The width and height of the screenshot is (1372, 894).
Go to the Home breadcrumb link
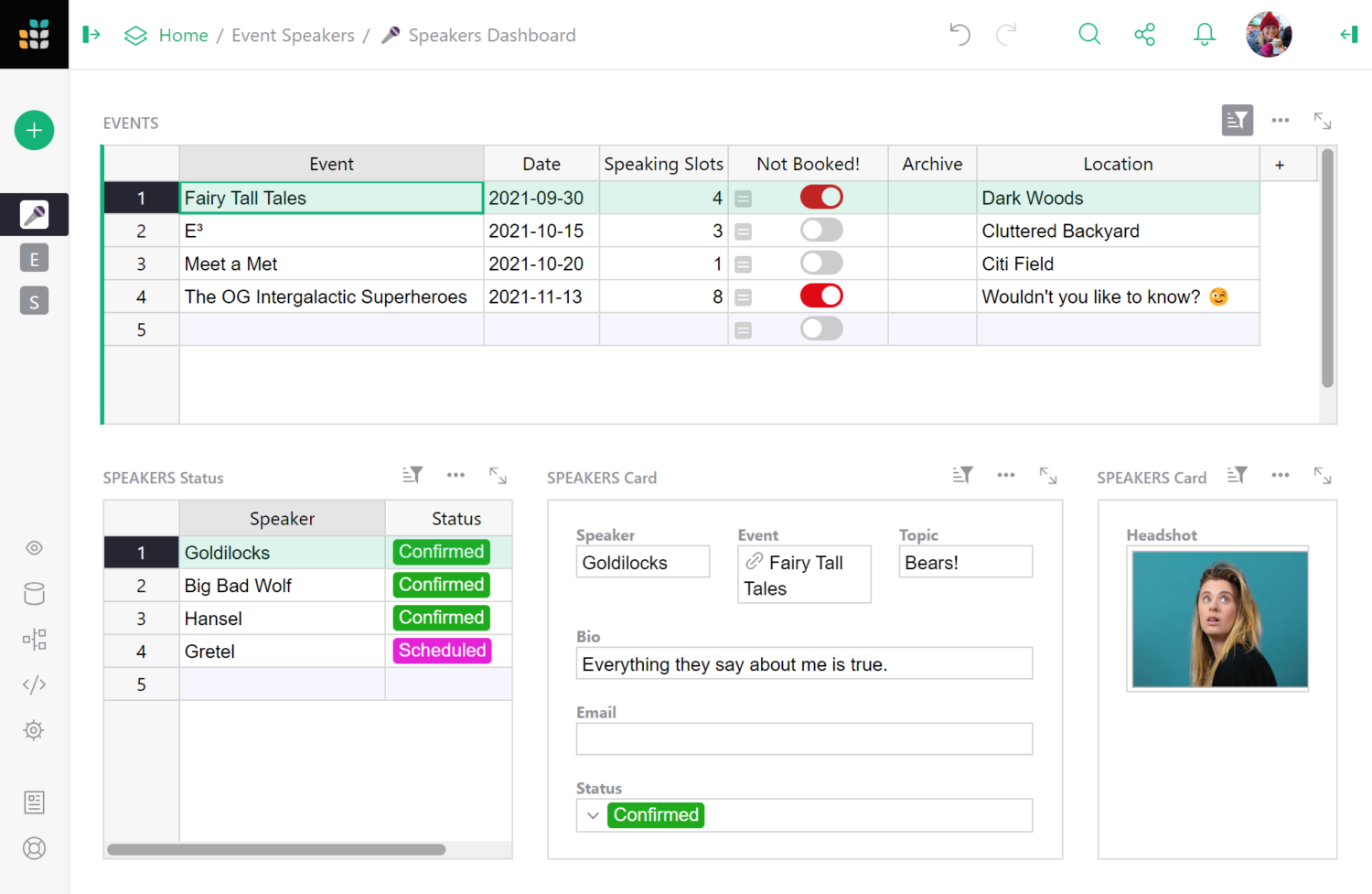(x=183, y=36)
